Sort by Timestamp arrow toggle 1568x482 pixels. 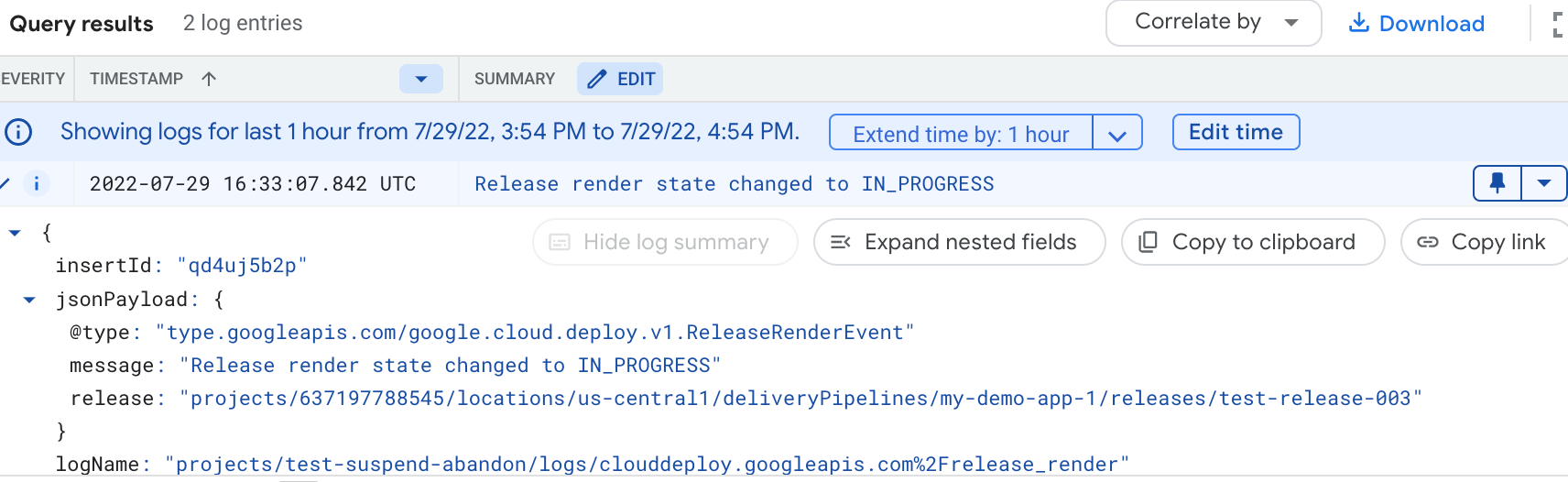(x=209, y=79)
